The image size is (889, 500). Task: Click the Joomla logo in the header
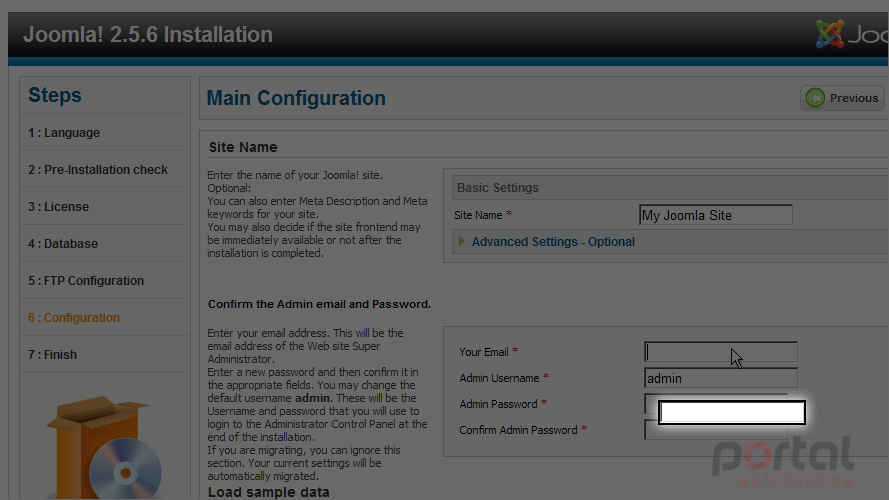pyautogui.click(x=851, y=35)
